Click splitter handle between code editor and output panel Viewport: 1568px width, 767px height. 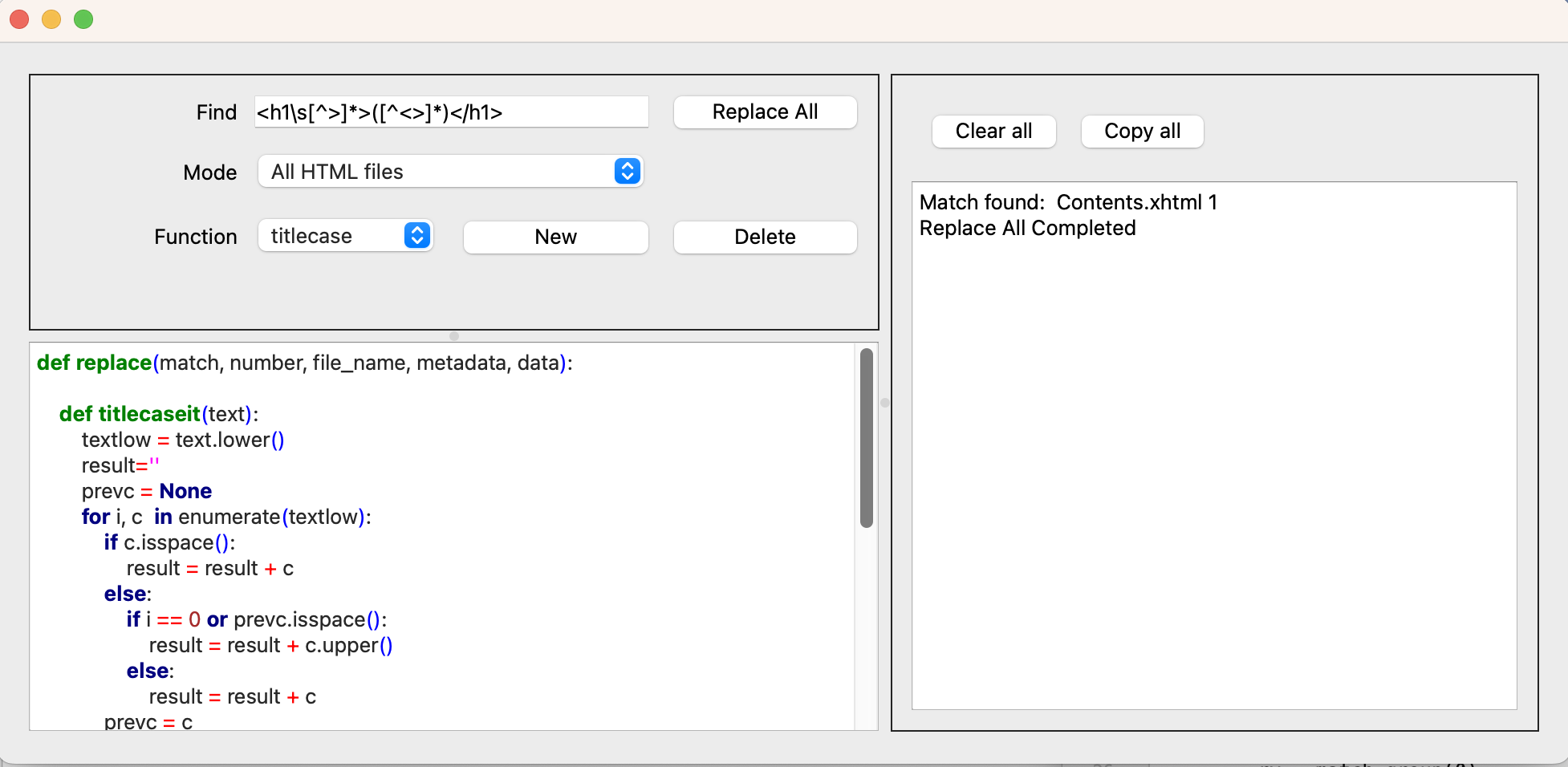click(x=885, y=403)
